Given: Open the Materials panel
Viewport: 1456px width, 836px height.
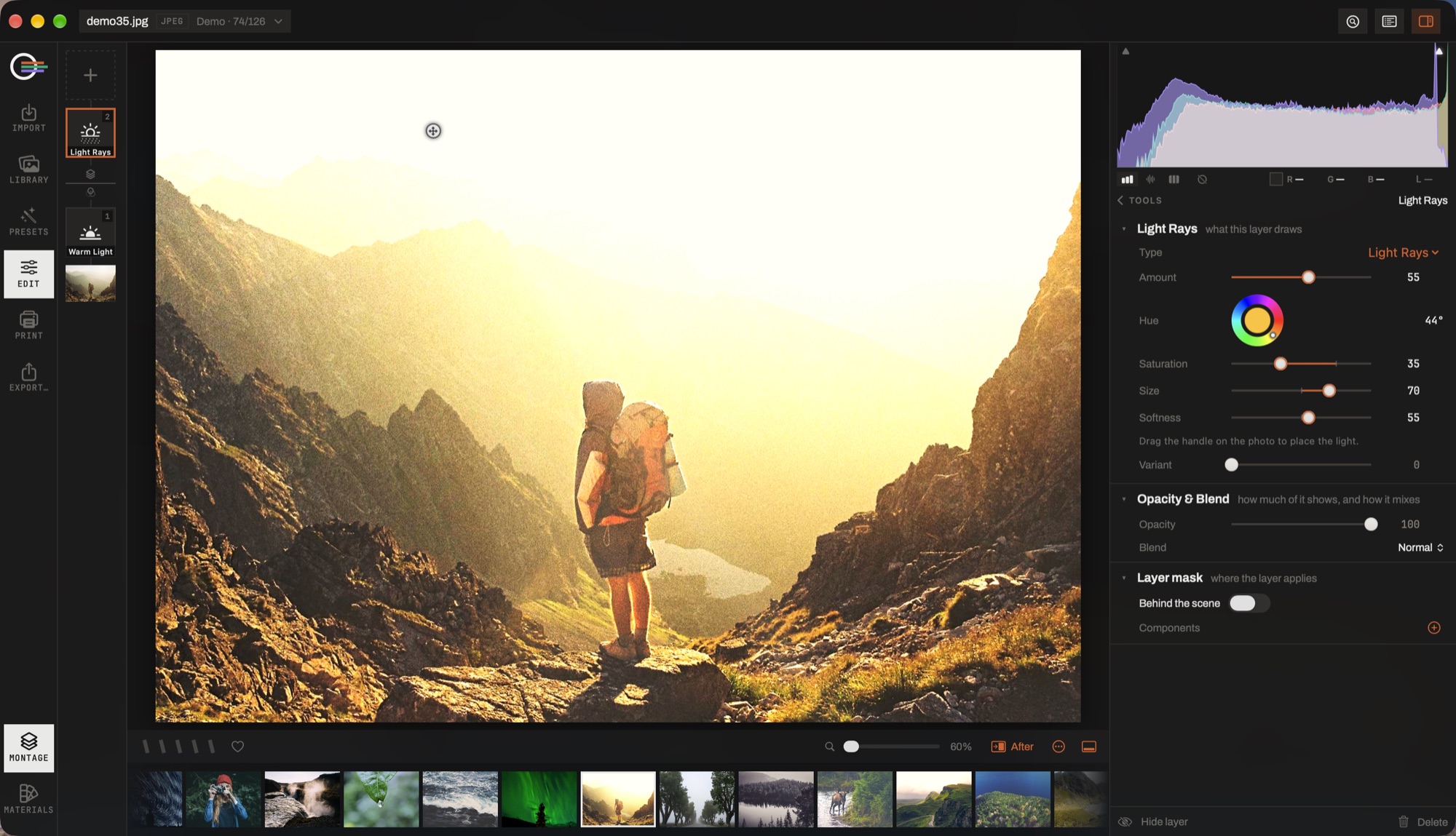Looking at the screenshot, I should point(28,799).
